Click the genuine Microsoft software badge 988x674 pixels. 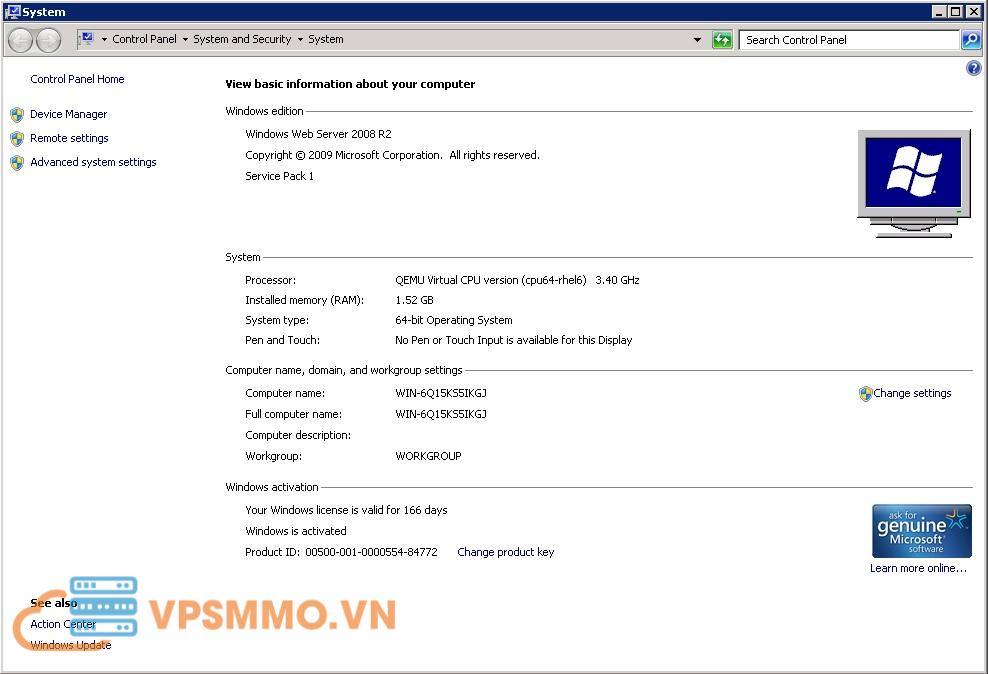pyautogui.click(x=921, y=531)
